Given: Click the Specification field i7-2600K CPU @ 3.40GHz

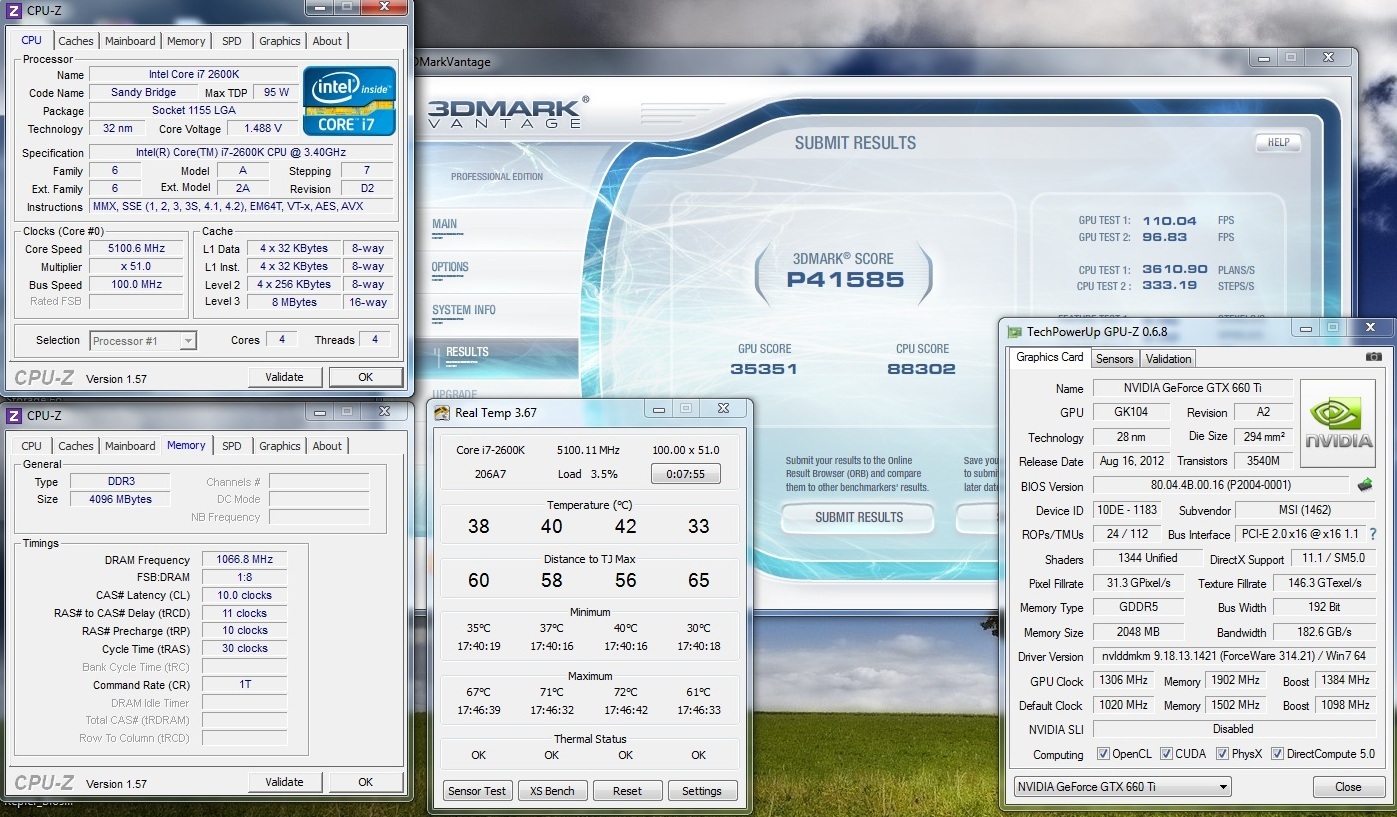Looking at the screenshot, I should 241,152.
